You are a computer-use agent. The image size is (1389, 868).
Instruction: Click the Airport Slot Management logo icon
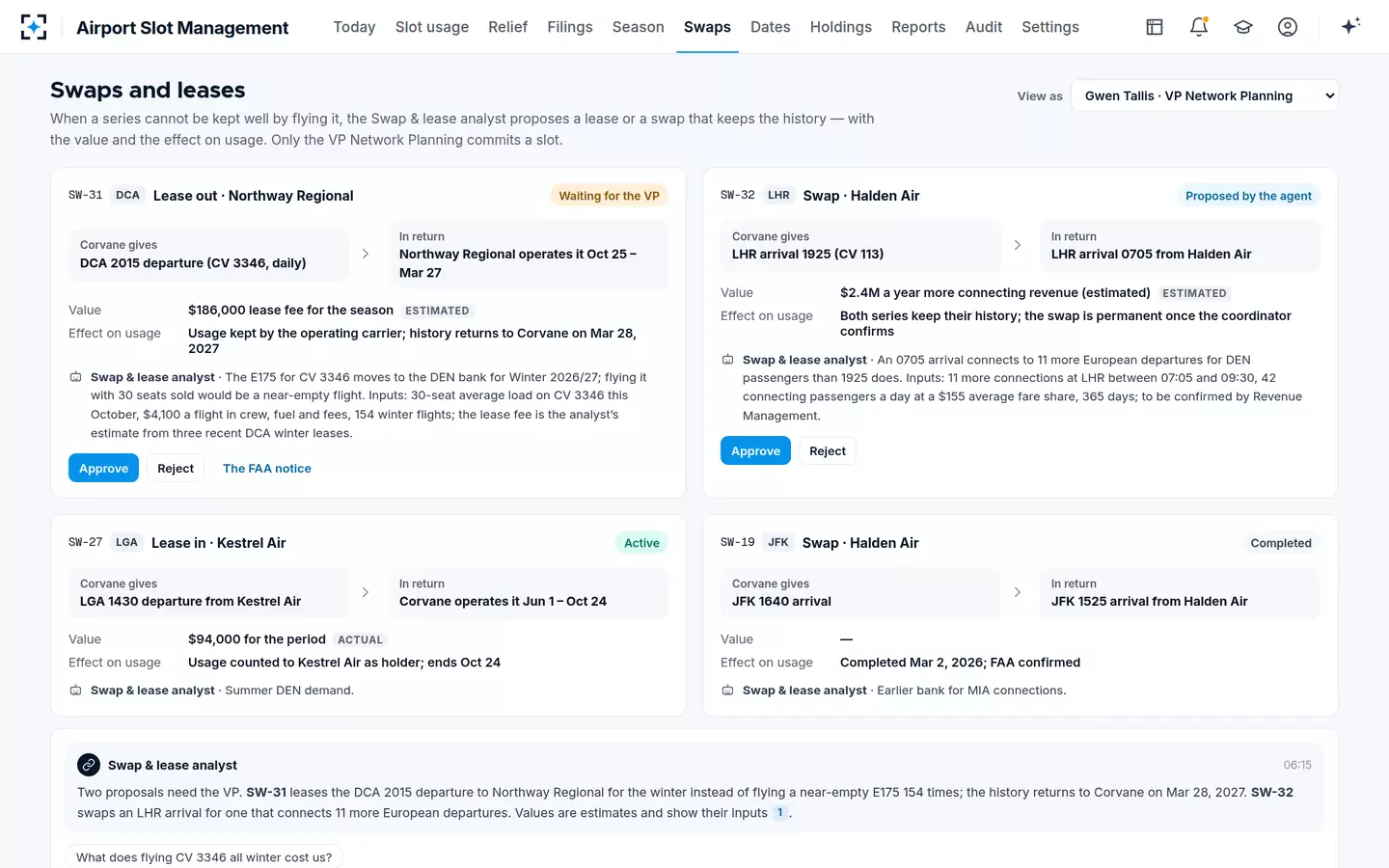(x=34, y=27)
